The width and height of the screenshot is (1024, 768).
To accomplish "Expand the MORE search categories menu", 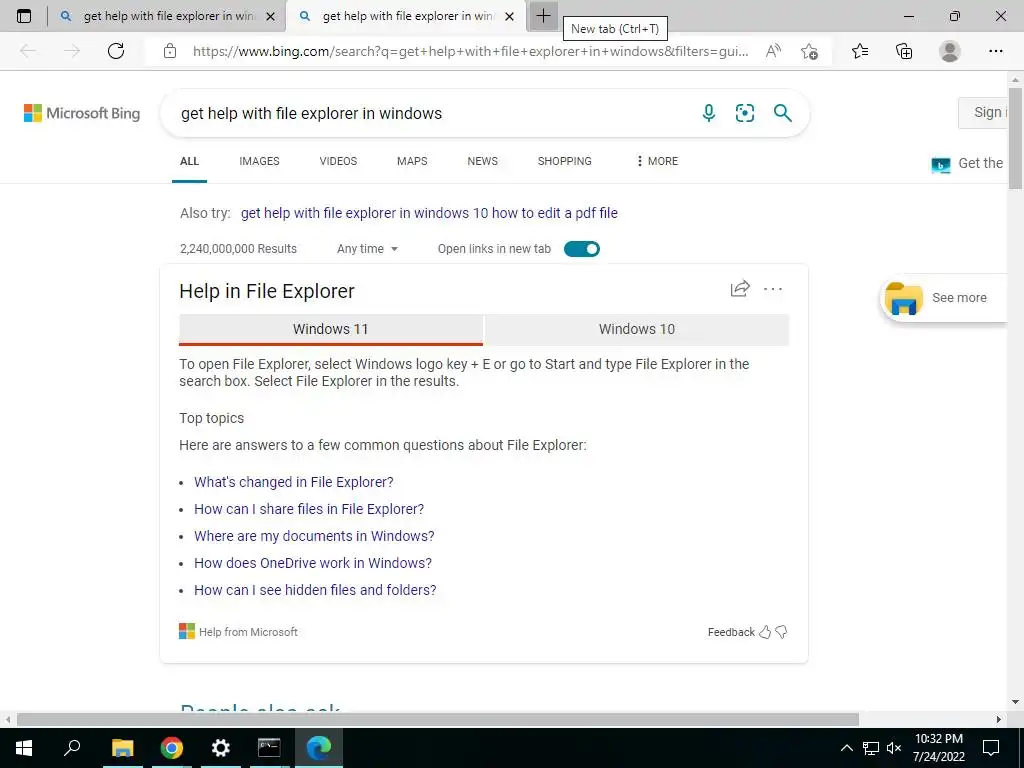I will (x=657, y=161).
